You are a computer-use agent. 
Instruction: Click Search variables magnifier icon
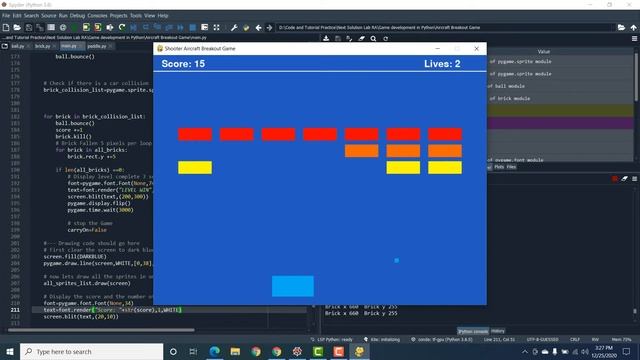(x=373, y=38)
